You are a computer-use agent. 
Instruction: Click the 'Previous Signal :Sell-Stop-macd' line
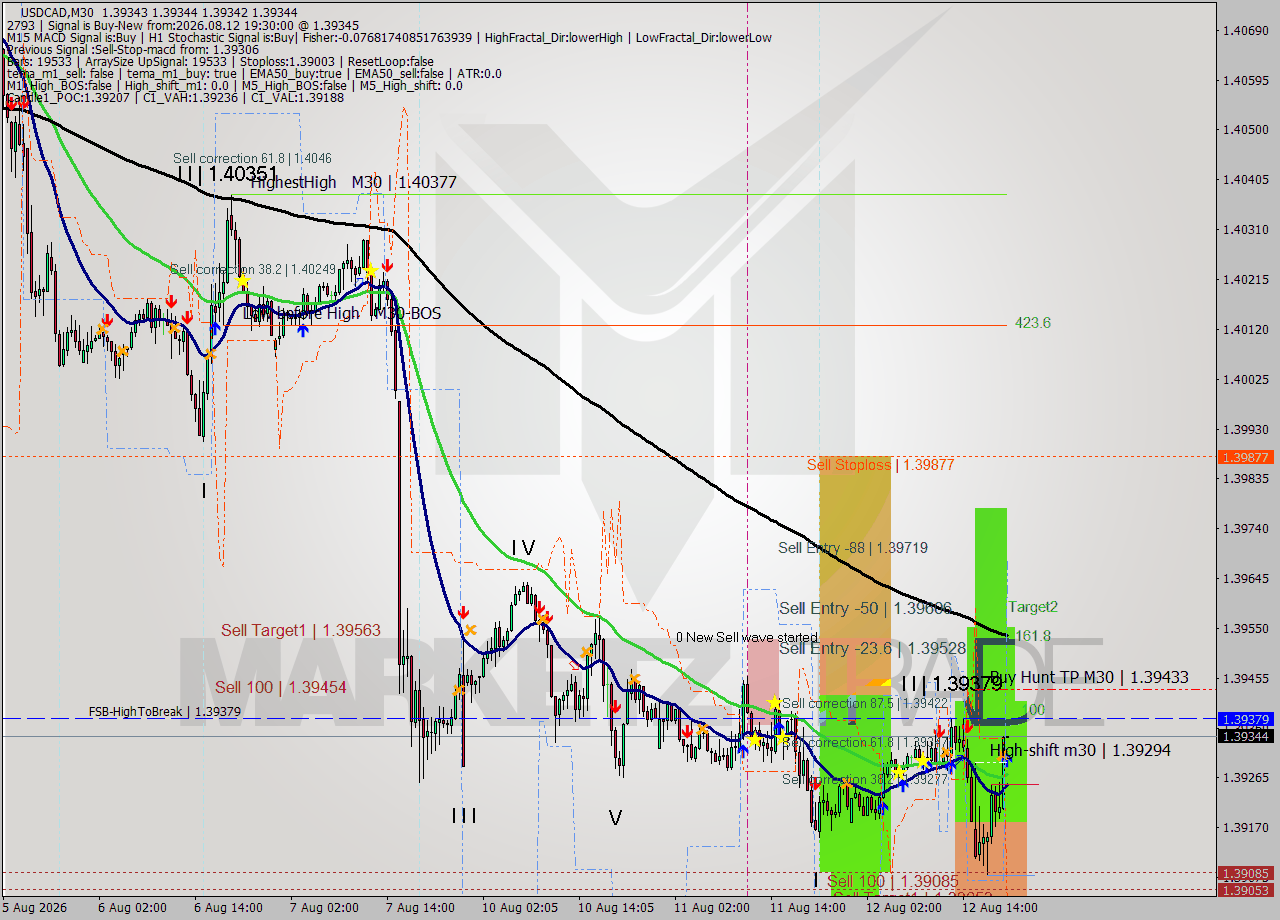click(x=132, y=49)
